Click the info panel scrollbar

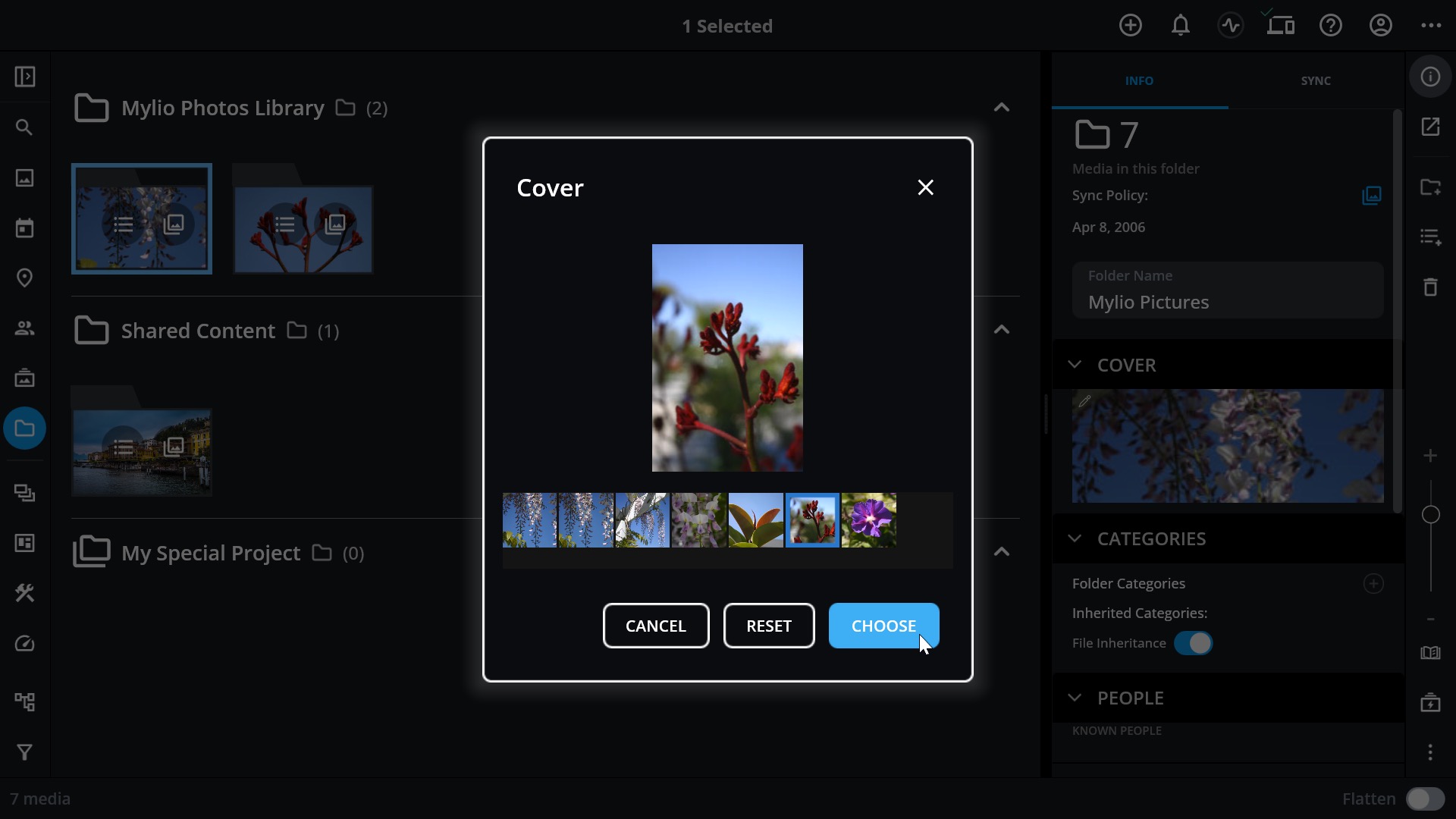click(x=1398, y=312)
